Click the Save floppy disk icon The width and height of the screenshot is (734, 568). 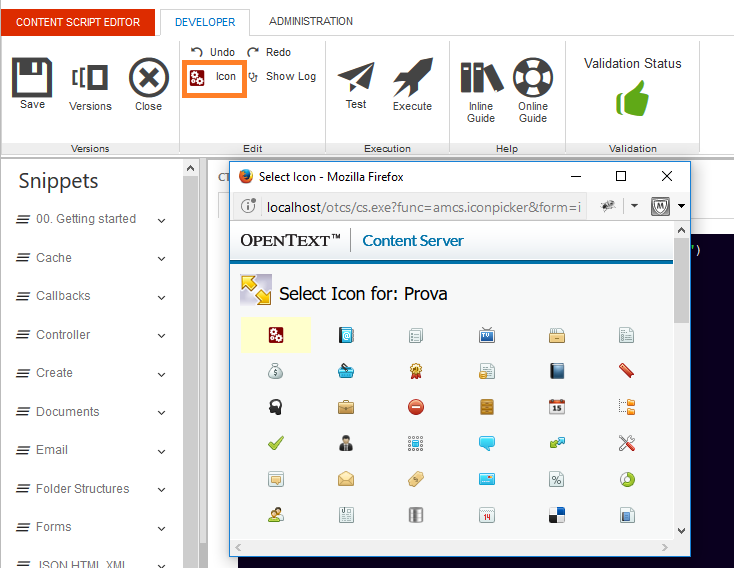(x=32, y=80)
